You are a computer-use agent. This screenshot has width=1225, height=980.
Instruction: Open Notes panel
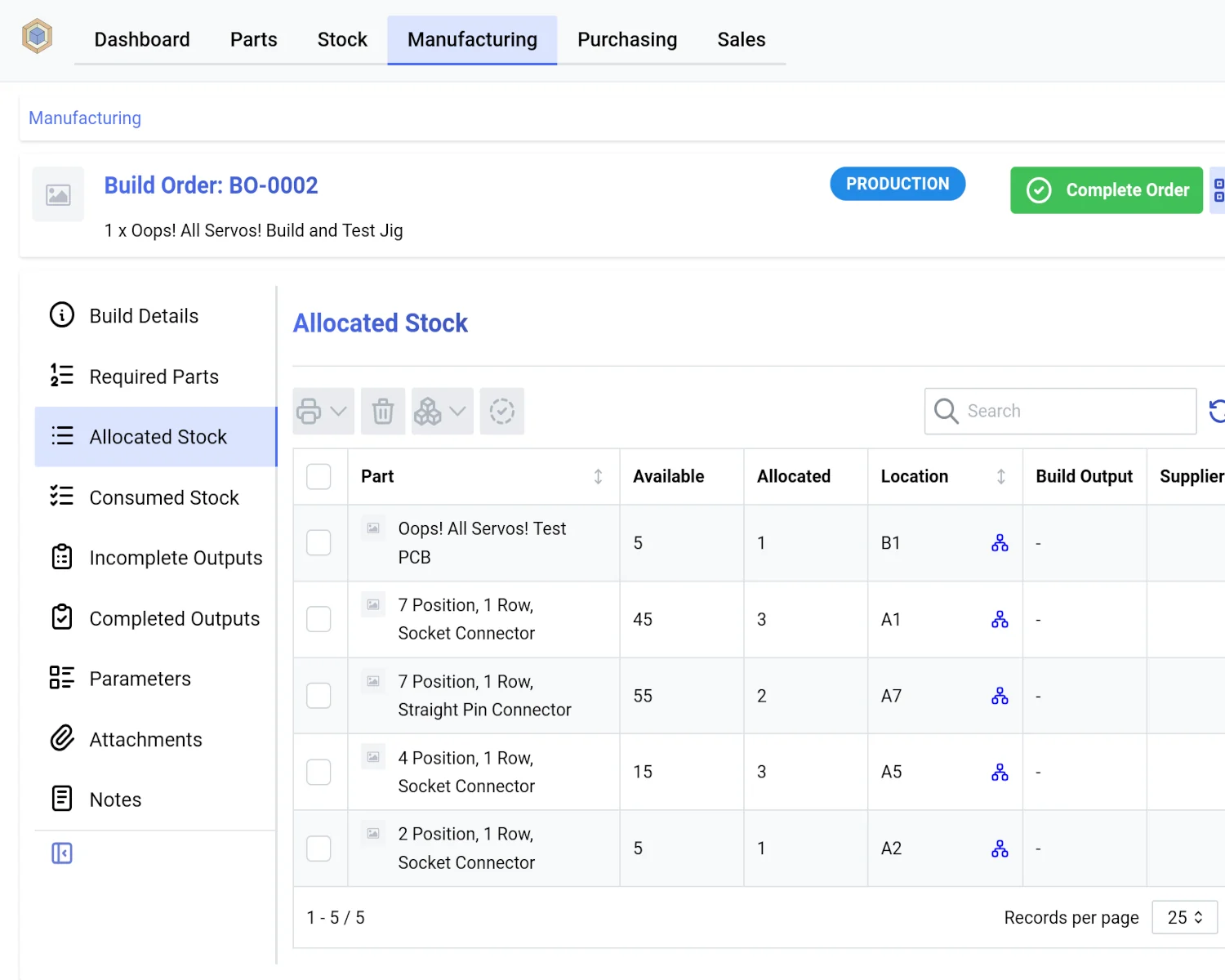155,800
